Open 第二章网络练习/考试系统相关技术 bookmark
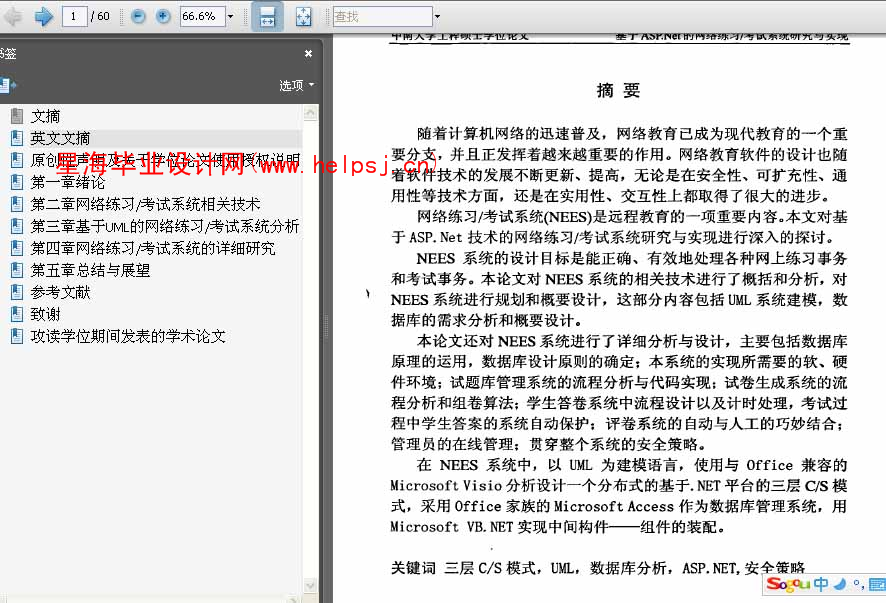This screenshot has width=886, height=603. coord(146,205)
